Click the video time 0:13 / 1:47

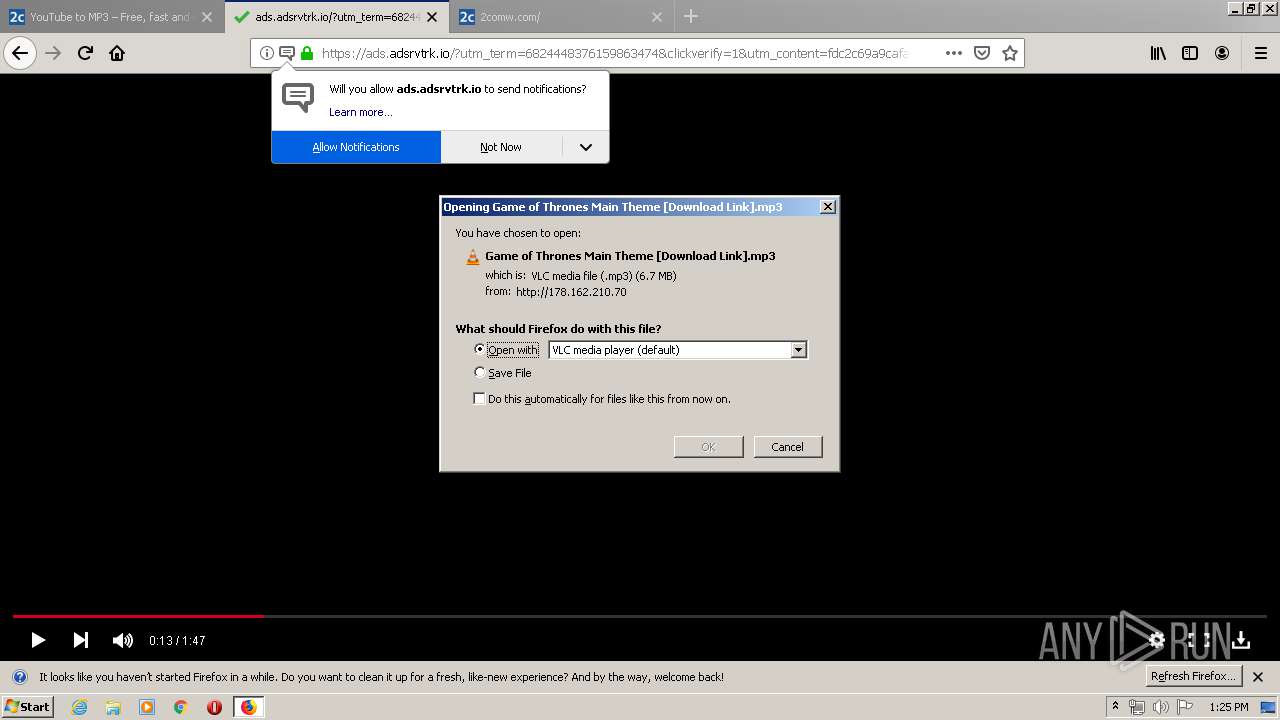pos(177,641)
